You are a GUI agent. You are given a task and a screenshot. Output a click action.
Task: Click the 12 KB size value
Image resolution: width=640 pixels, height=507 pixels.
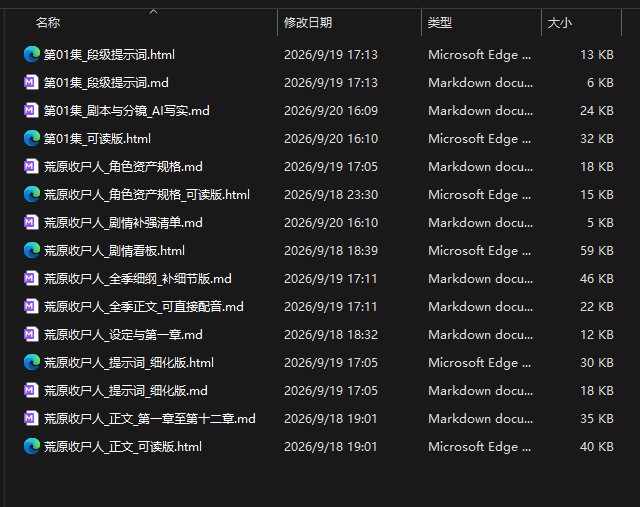pyautogui.click(x=597, y=334)
